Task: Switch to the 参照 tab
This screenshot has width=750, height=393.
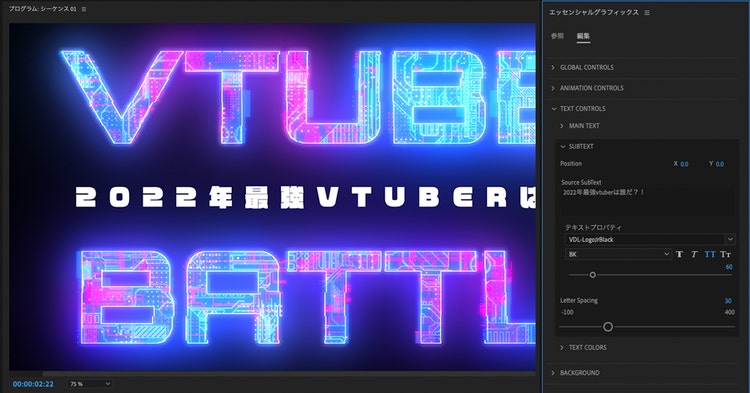Action: 557,36
